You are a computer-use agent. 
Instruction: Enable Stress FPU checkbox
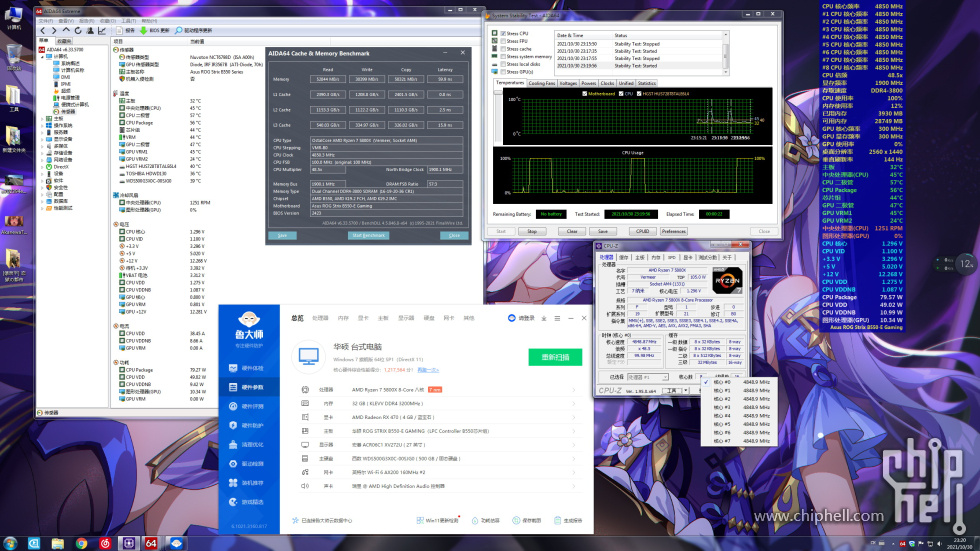tap(503, 41)
